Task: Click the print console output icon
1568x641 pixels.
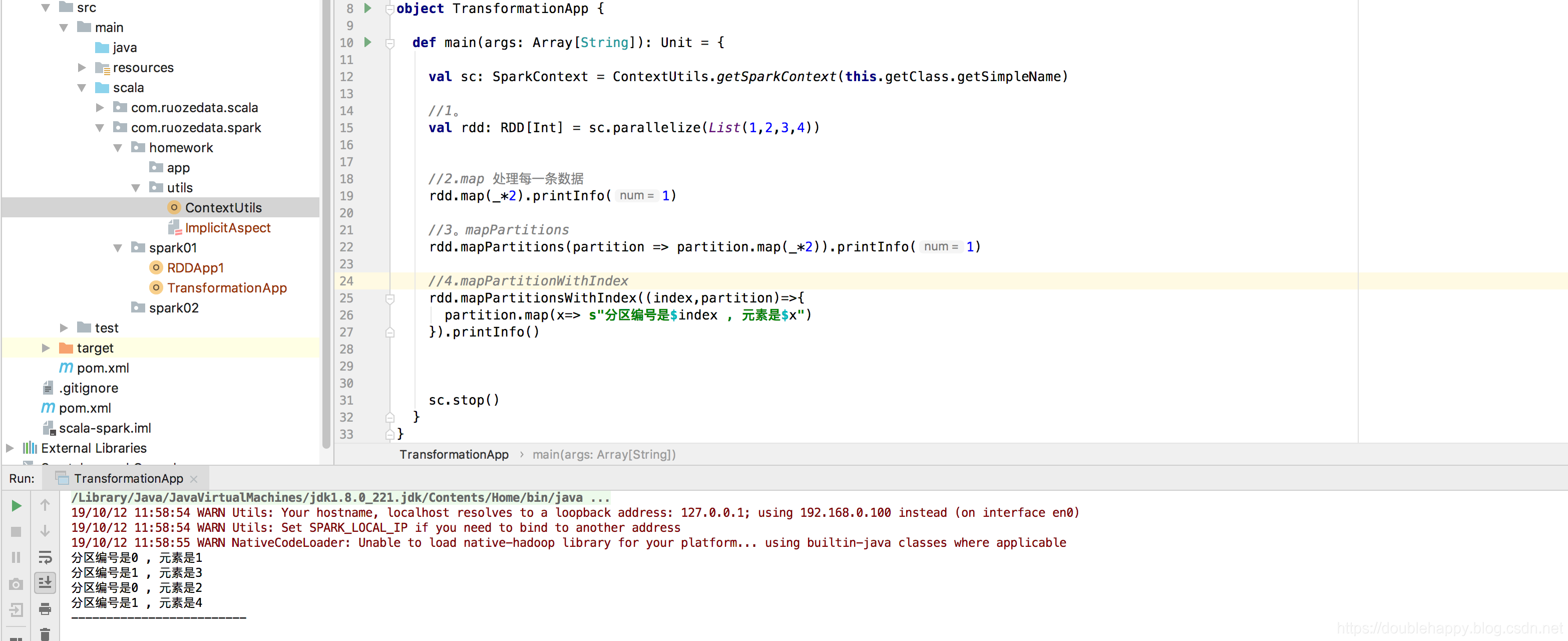Action: coord(45,609)
